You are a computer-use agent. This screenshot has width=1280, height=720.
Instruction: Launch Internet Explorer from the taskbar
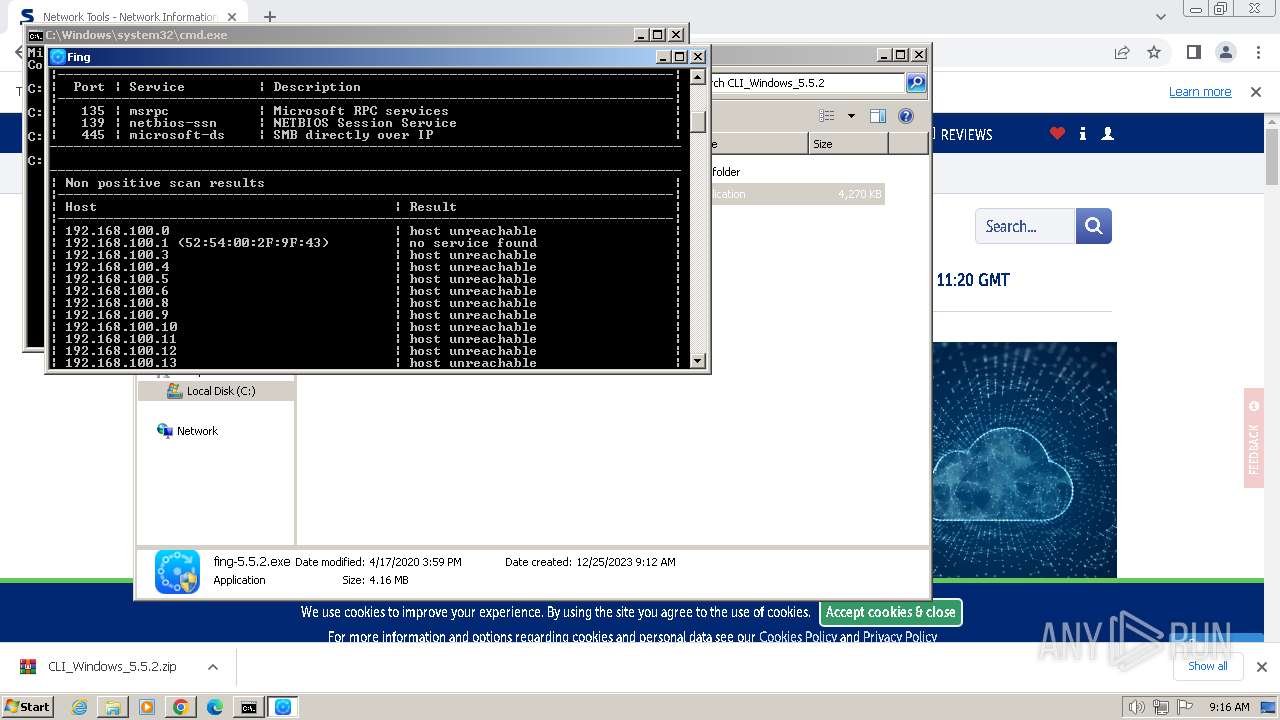click(x=79, y=707)
